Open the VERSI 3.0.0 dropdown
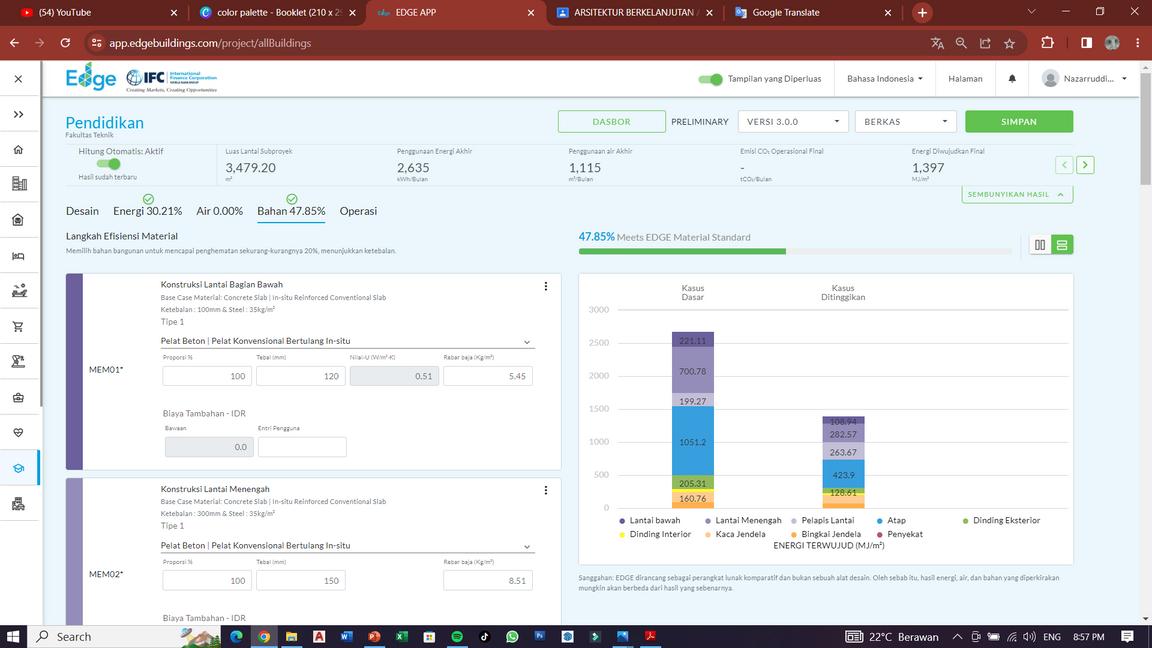The width and height of the screenshot is (1152, 648). point(793,122)
